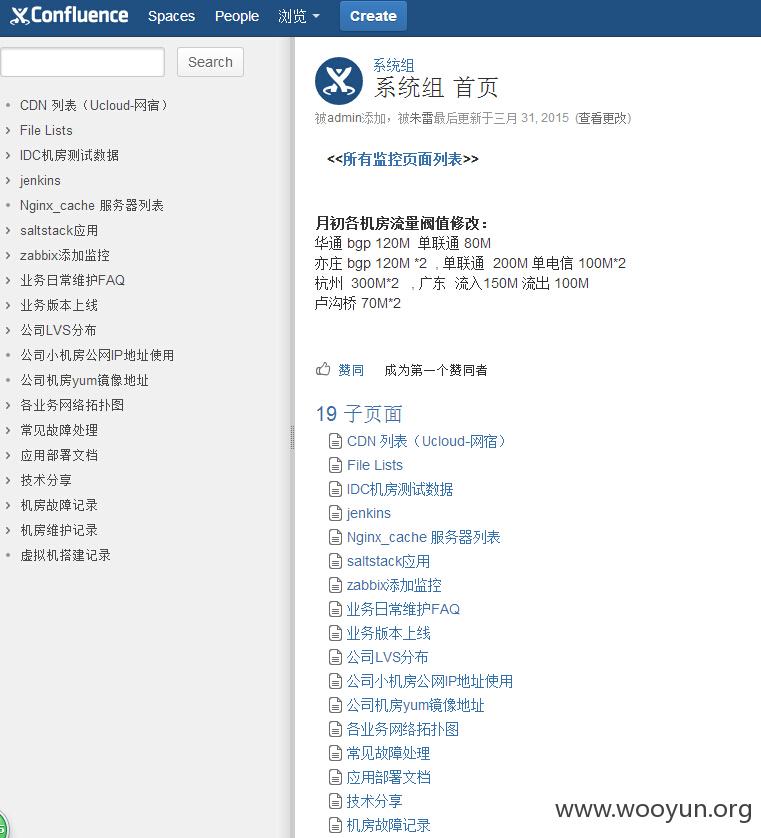Click page icon beside 应用部署文档 child page
This screenshot has height=838, width=761.
click(x=335, y=778)
